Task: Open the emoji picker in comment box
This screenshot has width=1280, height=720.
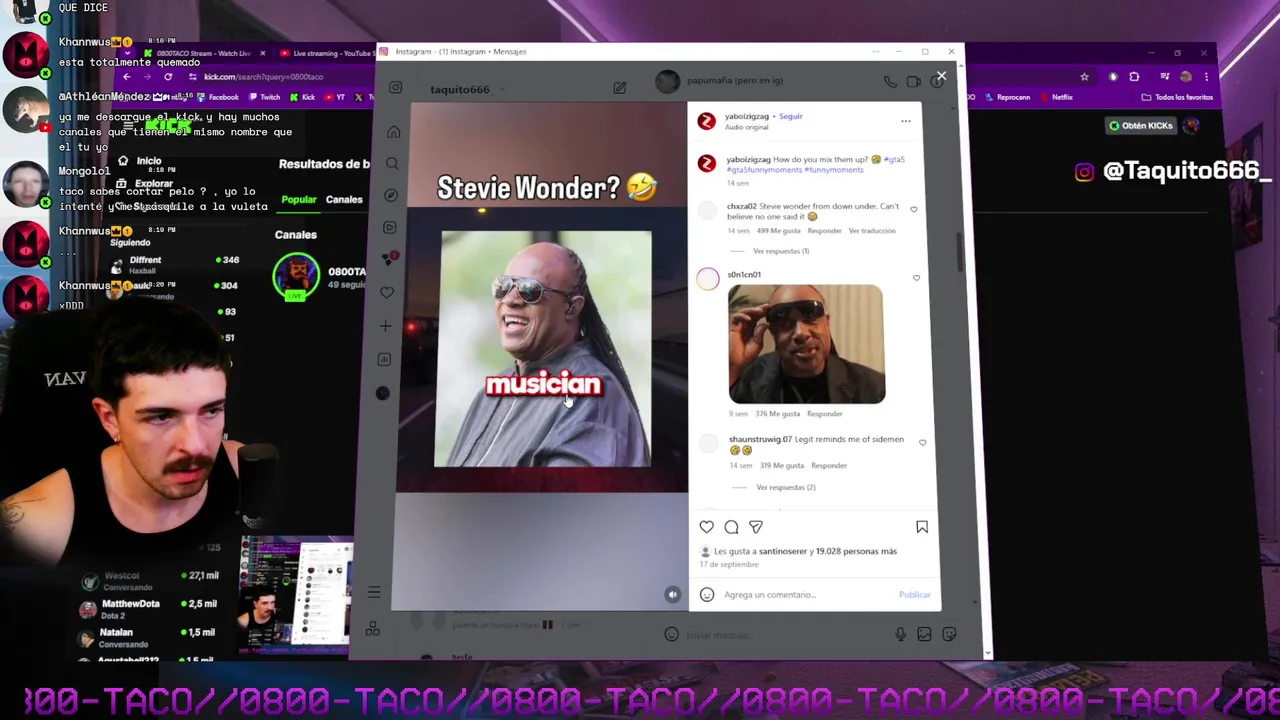Action: [x=707, y=594]
